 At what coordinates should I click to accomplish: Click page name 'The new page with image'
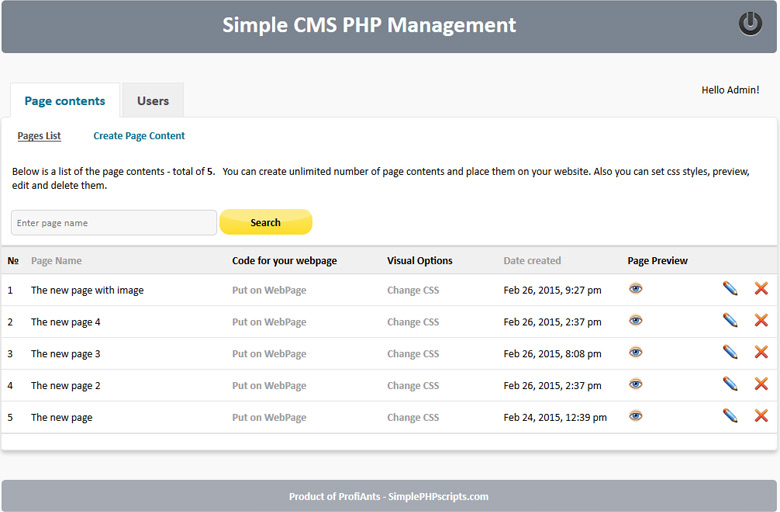[87, 290]
